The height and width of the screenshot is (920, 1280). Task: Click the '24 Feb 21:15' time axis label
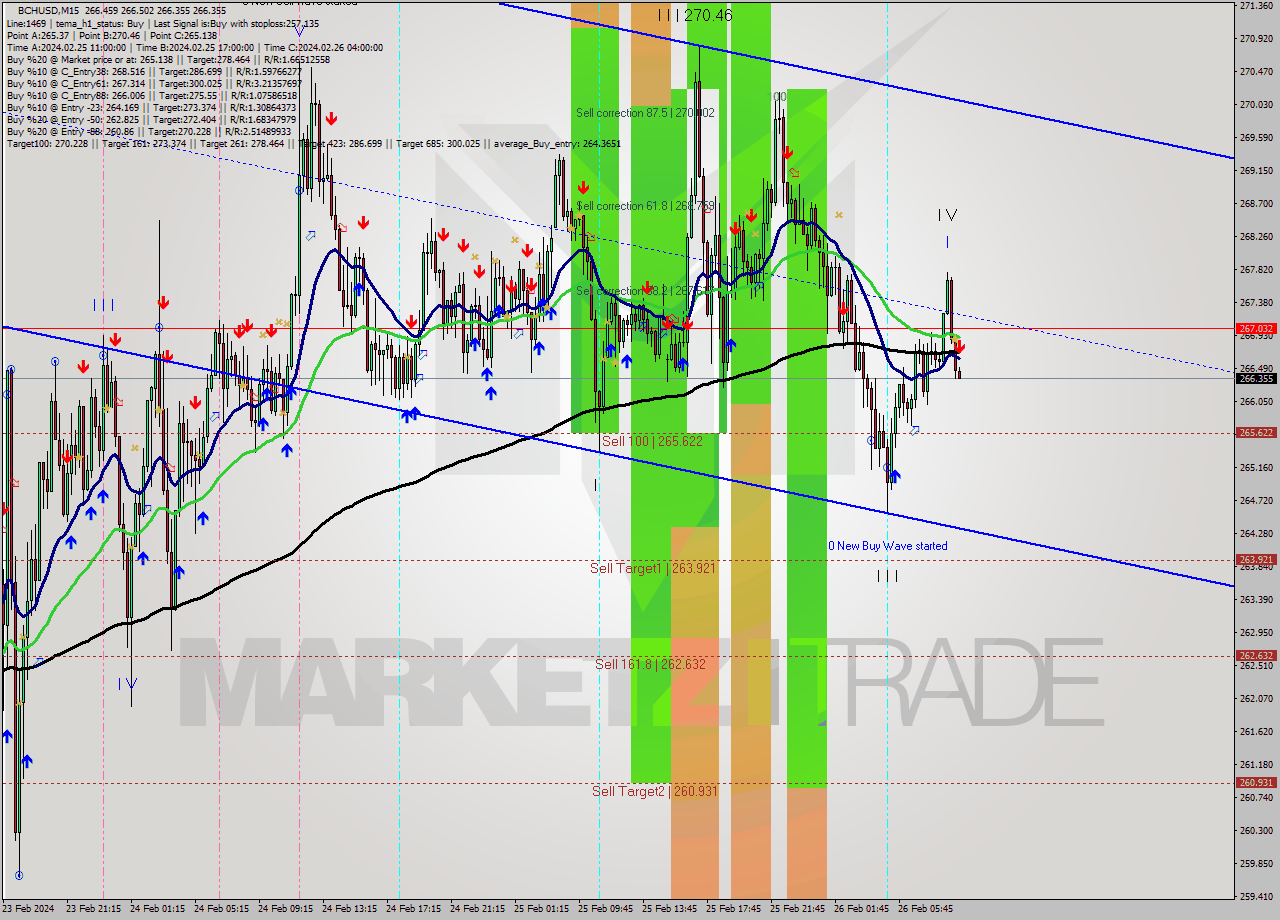(x=477, y=909)
